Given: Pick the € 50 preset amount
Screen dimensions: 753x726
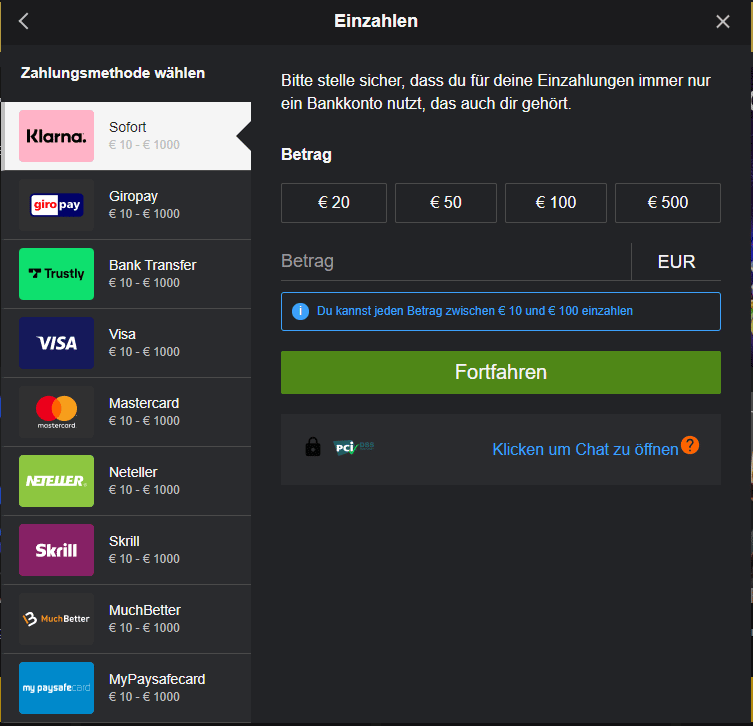Looking at the screenshot, I should tap(446, 203).
